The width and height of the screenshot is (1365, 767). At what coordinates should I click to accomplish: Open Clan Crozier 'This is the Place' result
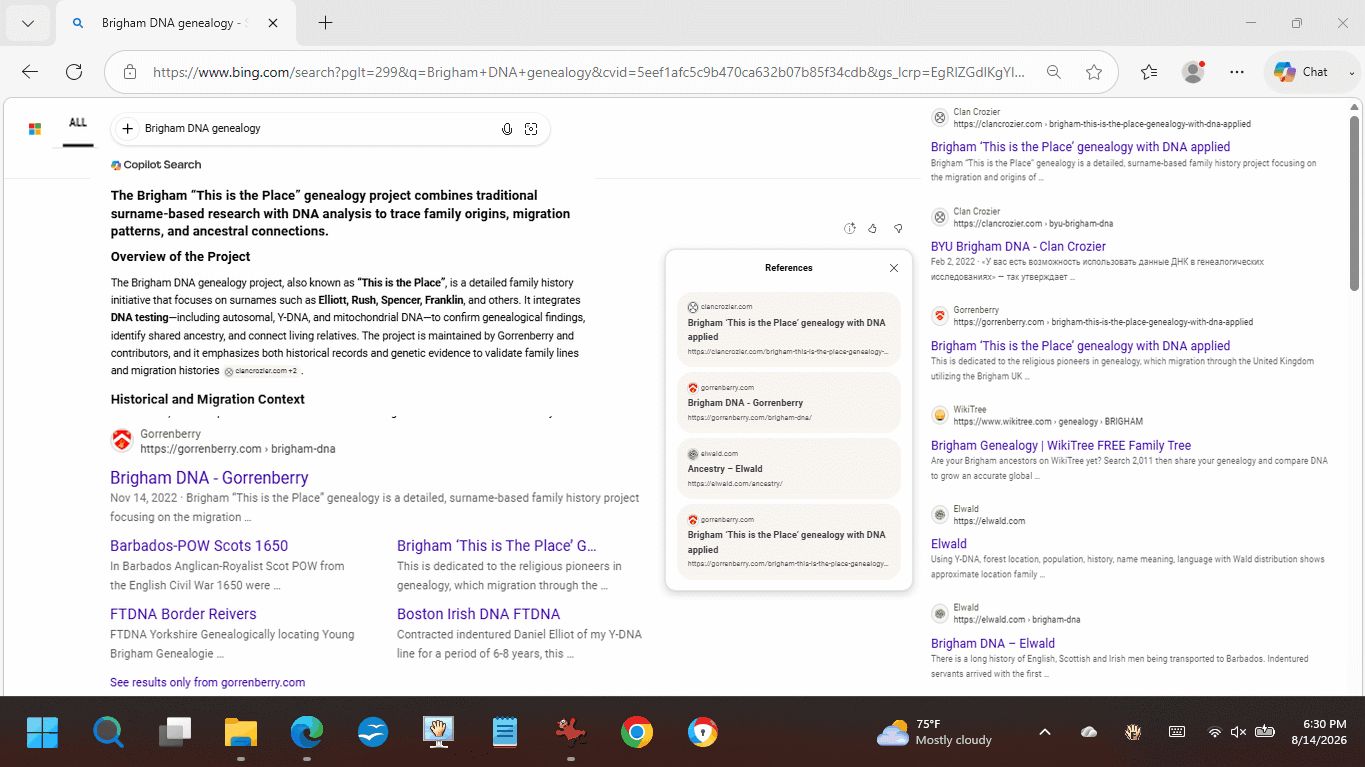tap(1080, 147)
